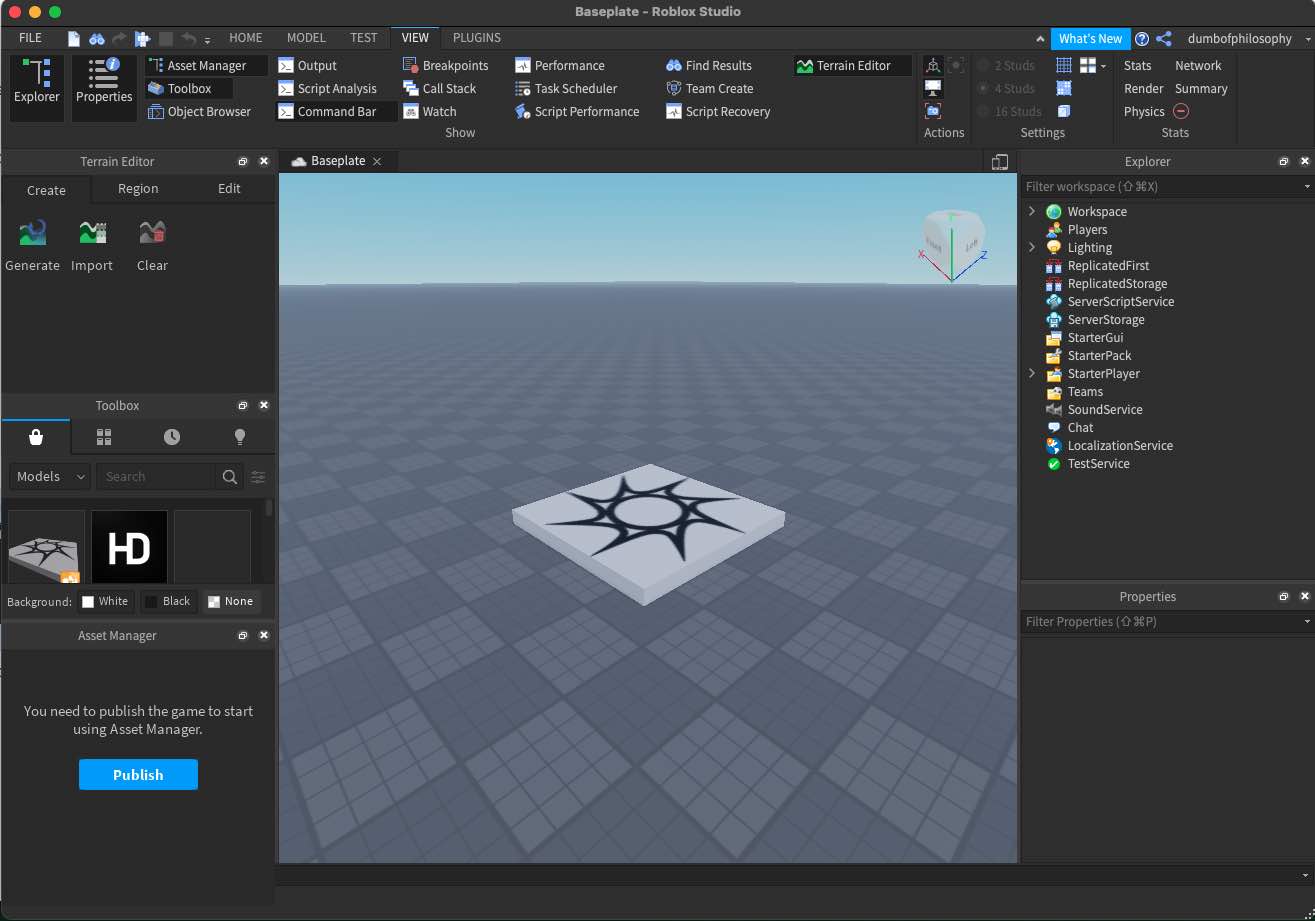Open Find Results window

pyautogui.click(x=708, y=65)
